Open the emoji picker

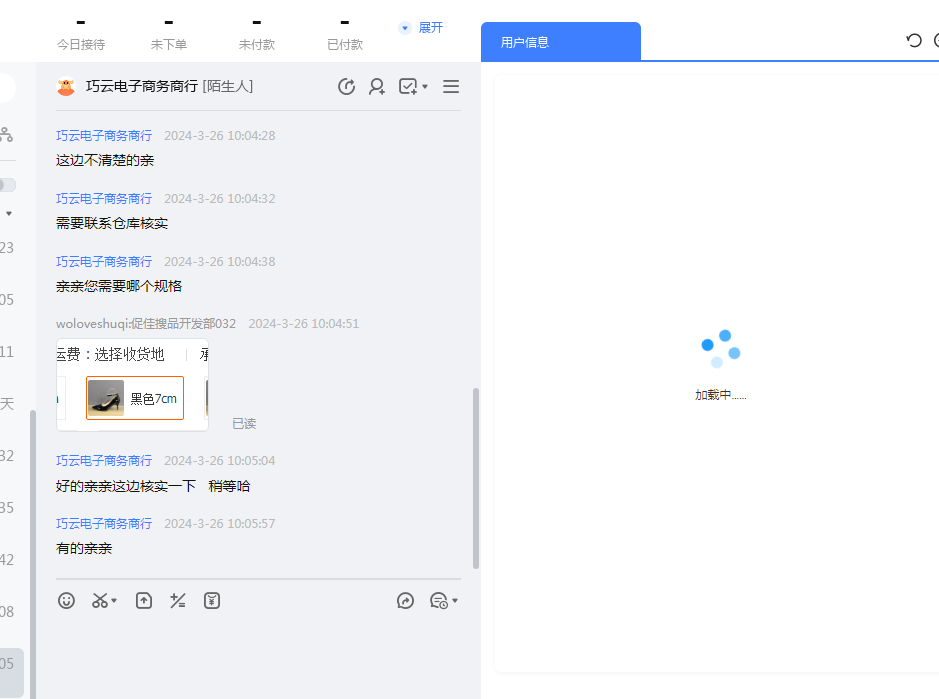[x=67, y=601]
